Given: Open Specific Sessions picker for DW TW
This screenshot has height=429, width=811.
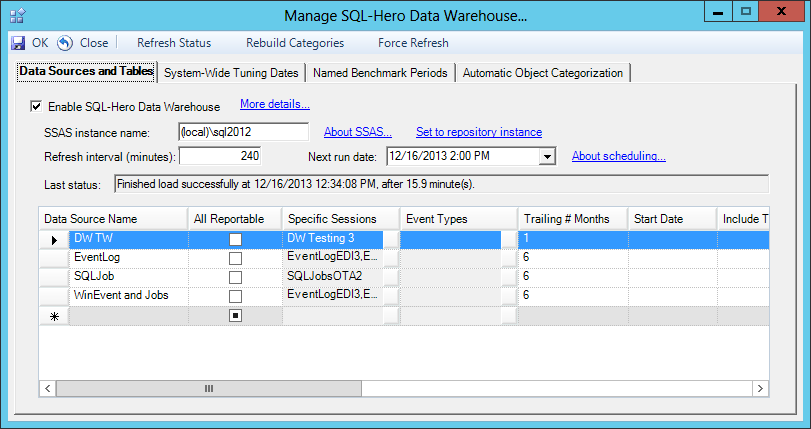Looking at the screenshot, I should (391, 239).
